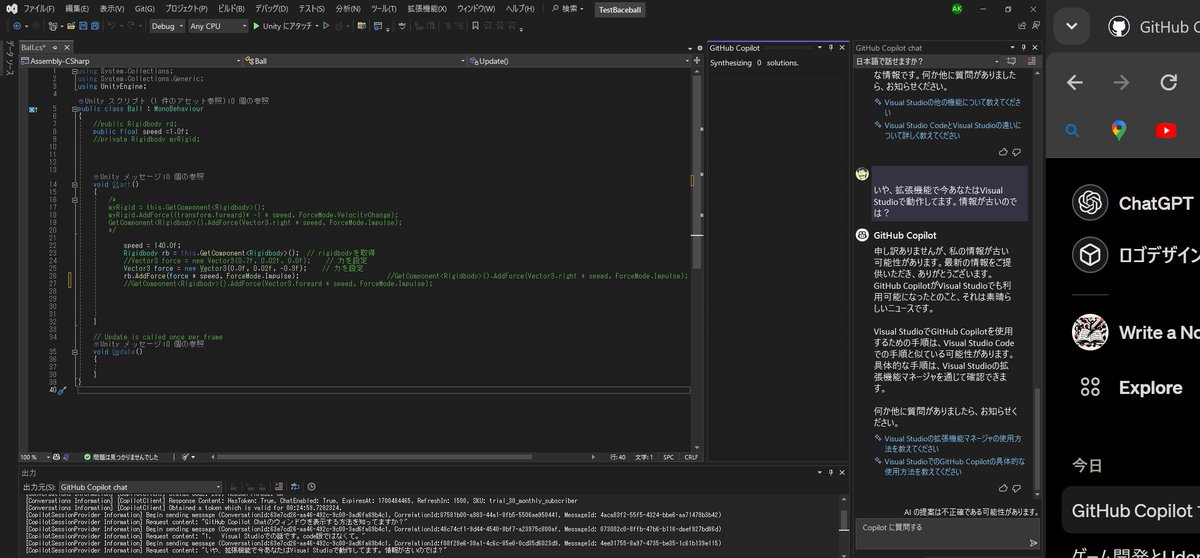The image size is (1200, 558).
Task: Click thumbs down on the latest Copilot reply
Action: click(x=1016, y=488)
